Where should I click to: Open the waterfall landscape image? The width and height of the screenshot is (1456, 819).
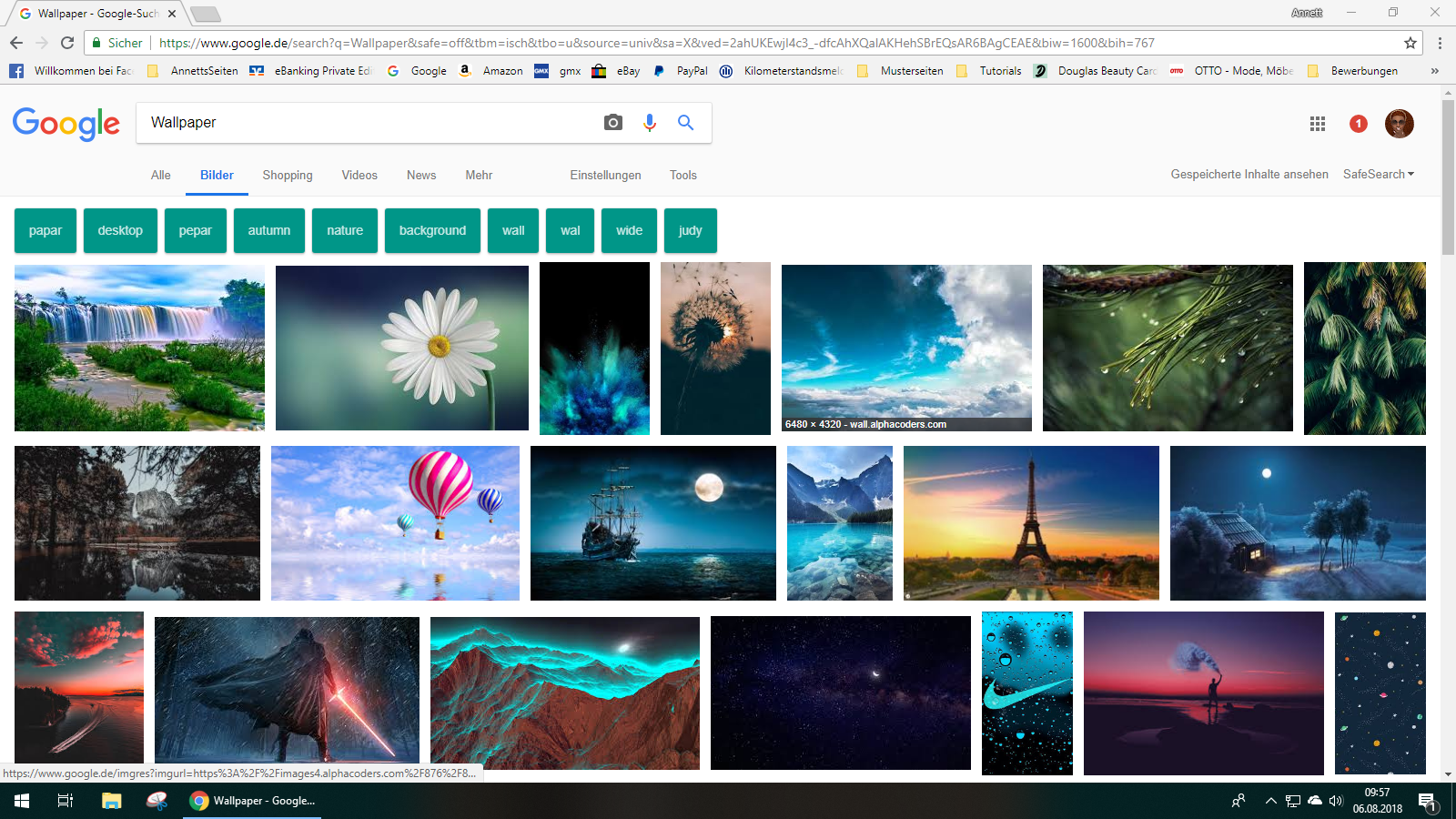139,348
